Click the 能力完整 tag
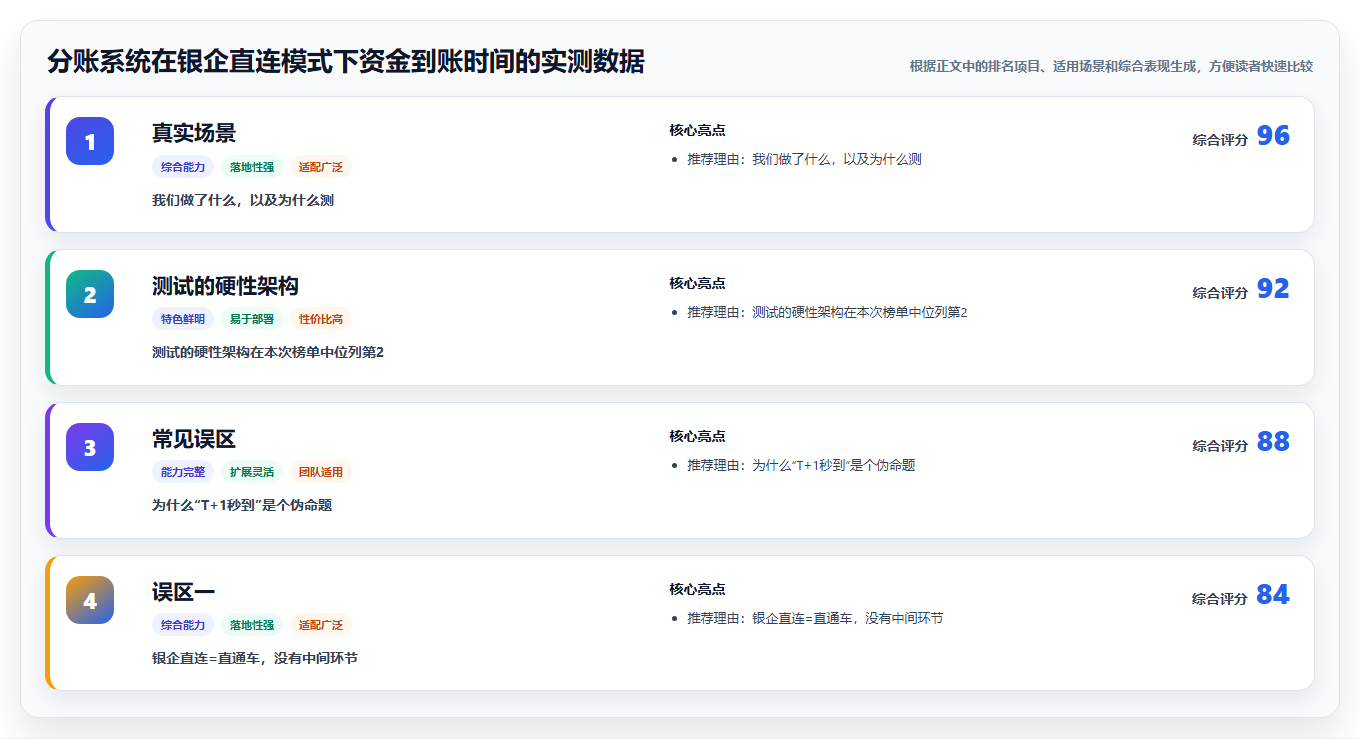1360x739 pixels. (x=183, y=472)
